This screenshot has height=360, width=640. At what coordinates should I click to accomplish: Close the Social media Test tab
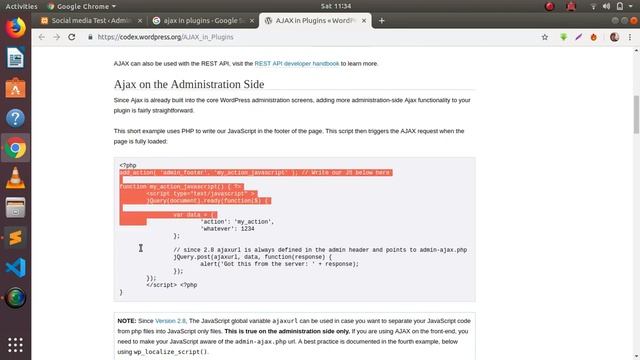coord(140,20)
